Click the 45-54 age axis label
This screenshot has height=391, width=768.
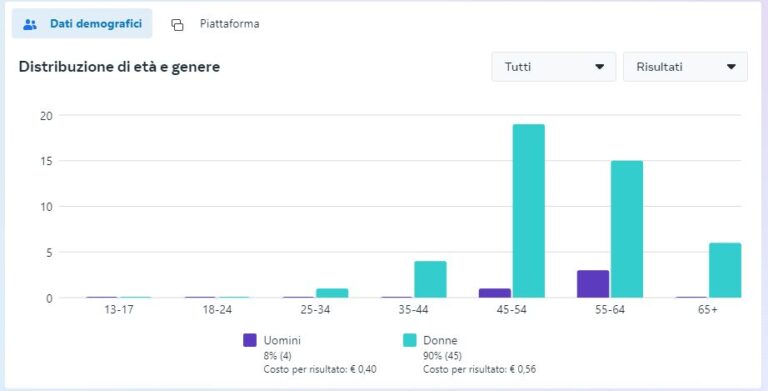coord(511,310)
